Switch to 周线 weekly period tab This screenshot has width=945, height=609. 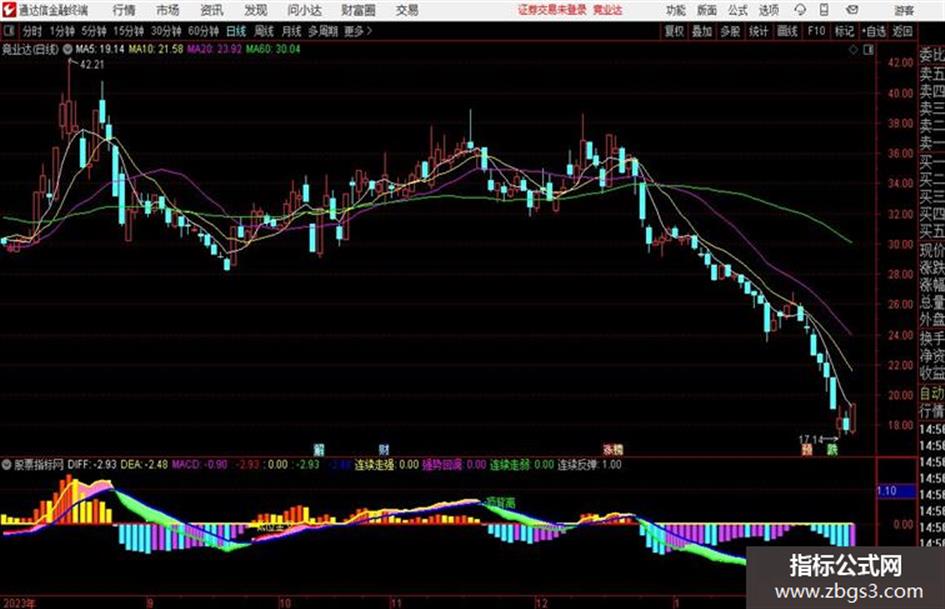pyautogui.click(x=264, y=31)
